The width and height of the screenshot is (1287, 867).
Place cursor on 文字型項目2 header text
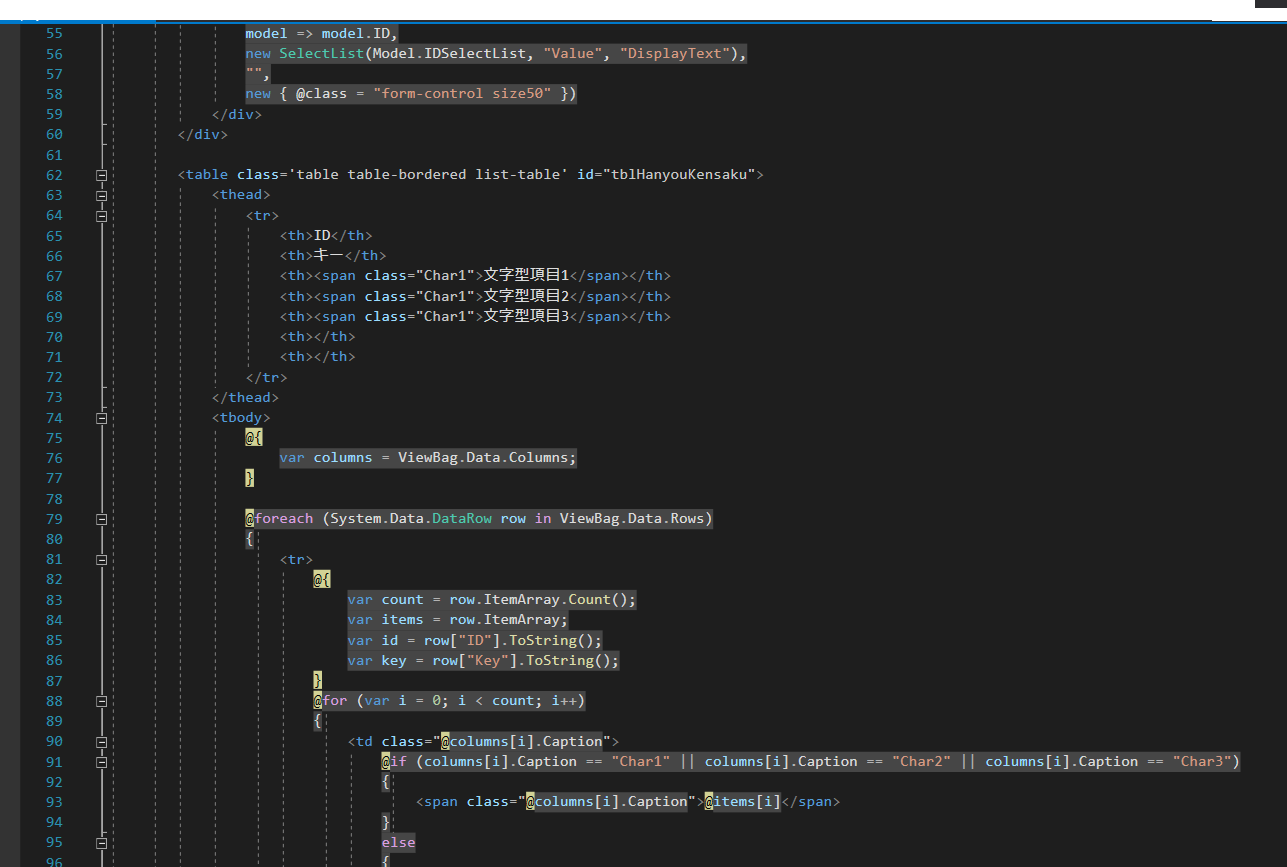(x=526, y=296)
